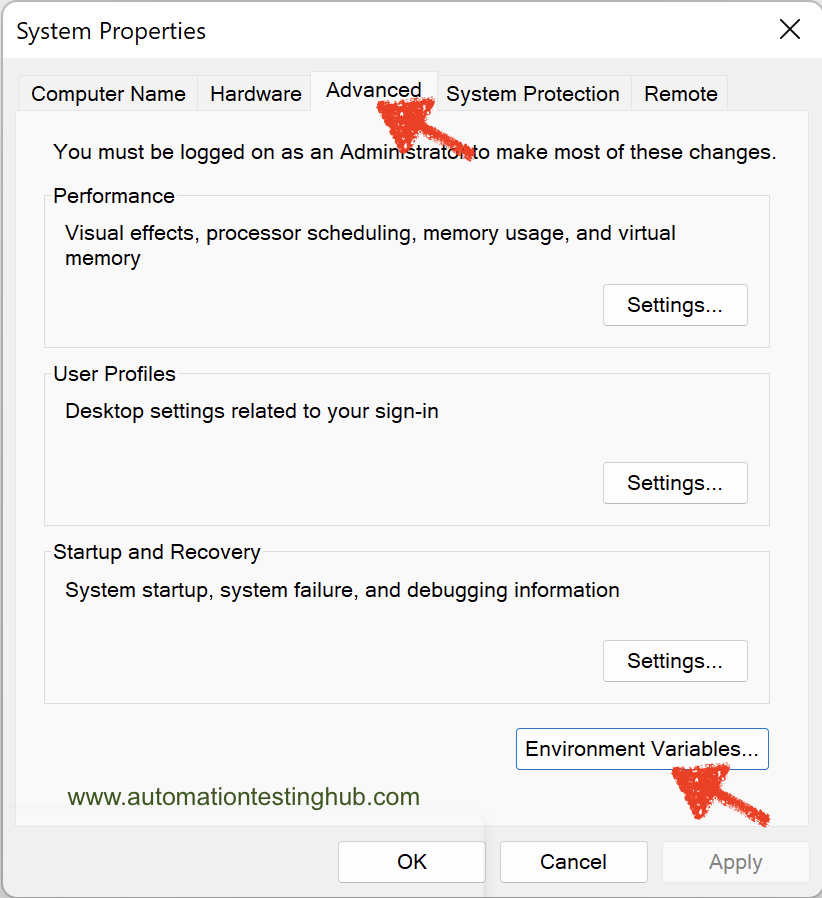Confirm changes with the OK button

pos(412,862)
